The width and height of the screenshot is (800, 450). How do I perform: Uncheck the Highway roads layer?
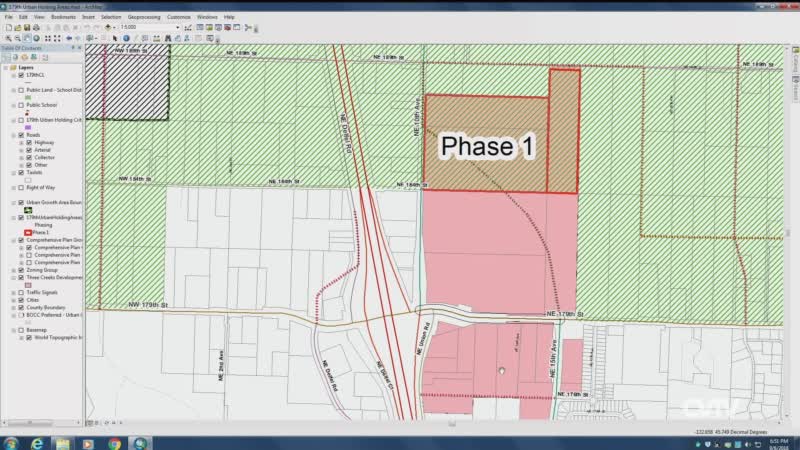click(x=29, y=142)
